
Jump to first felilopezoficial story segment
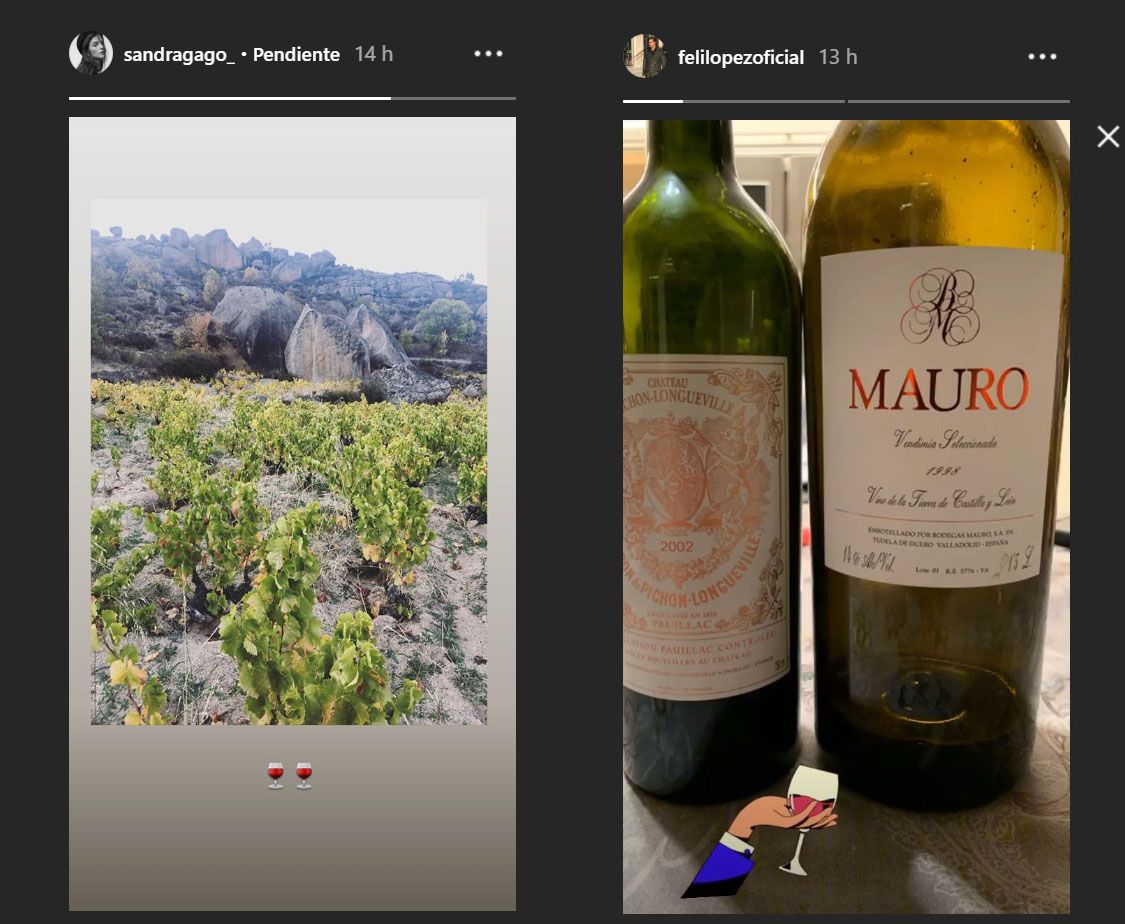[x=733, y=101]
